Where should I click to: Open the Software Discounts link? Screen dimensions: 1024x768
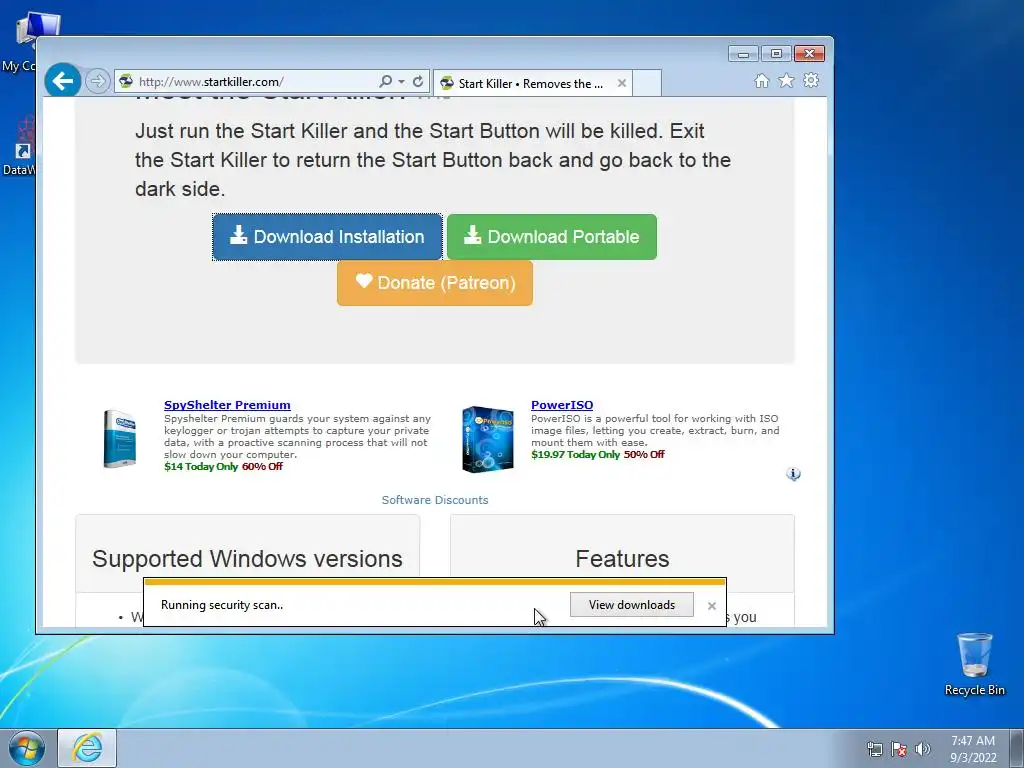coord(435,500)
